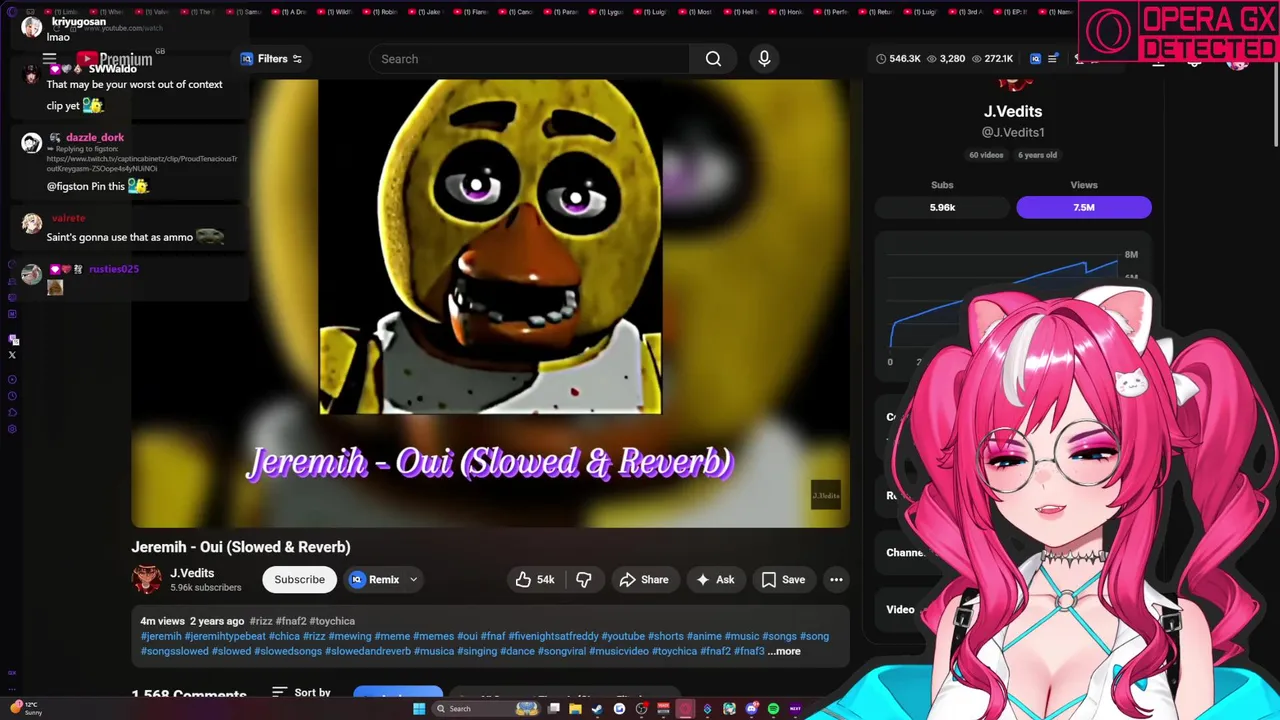Open #jeremih hashtag in description
The height and width of the screenshot is (720, 1280).
(161, 636)
